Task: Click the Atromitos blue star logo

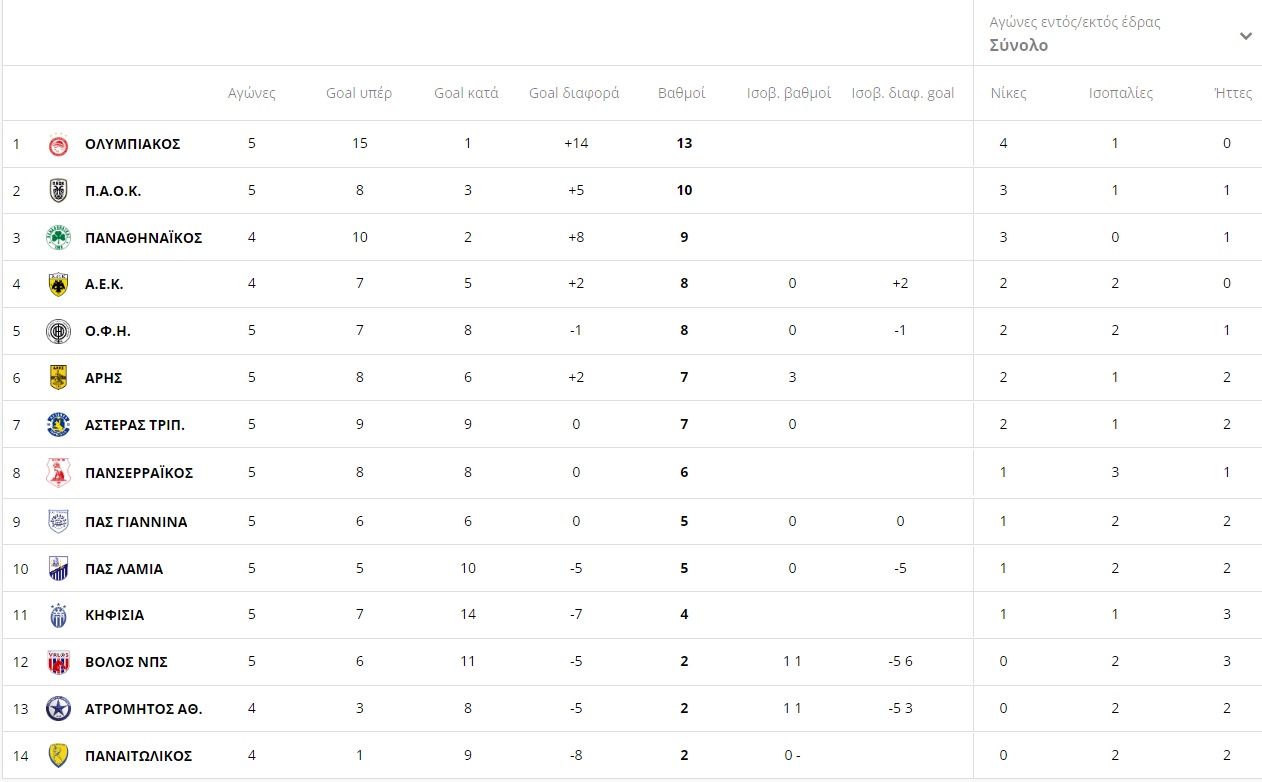Action: [x=59, y=709]
